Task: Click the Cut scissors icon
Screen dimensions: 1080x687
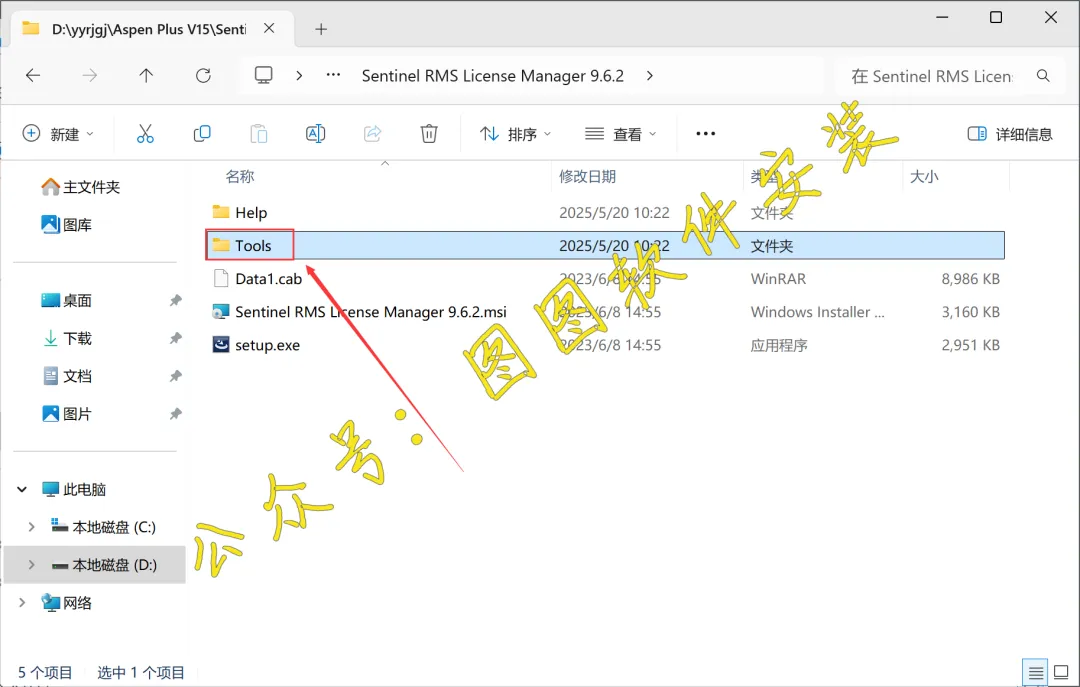Action: click(x=145, y=134)
